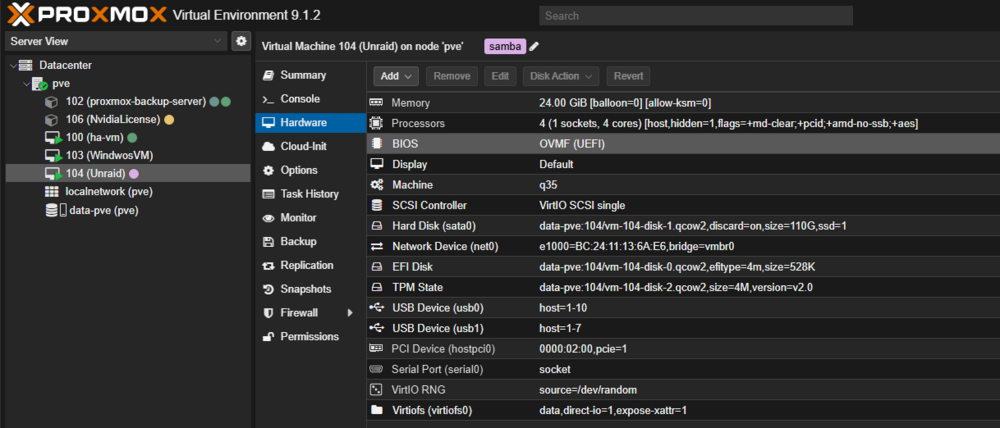Click the Edit button

pyautogui.click(x=500, y=76)
